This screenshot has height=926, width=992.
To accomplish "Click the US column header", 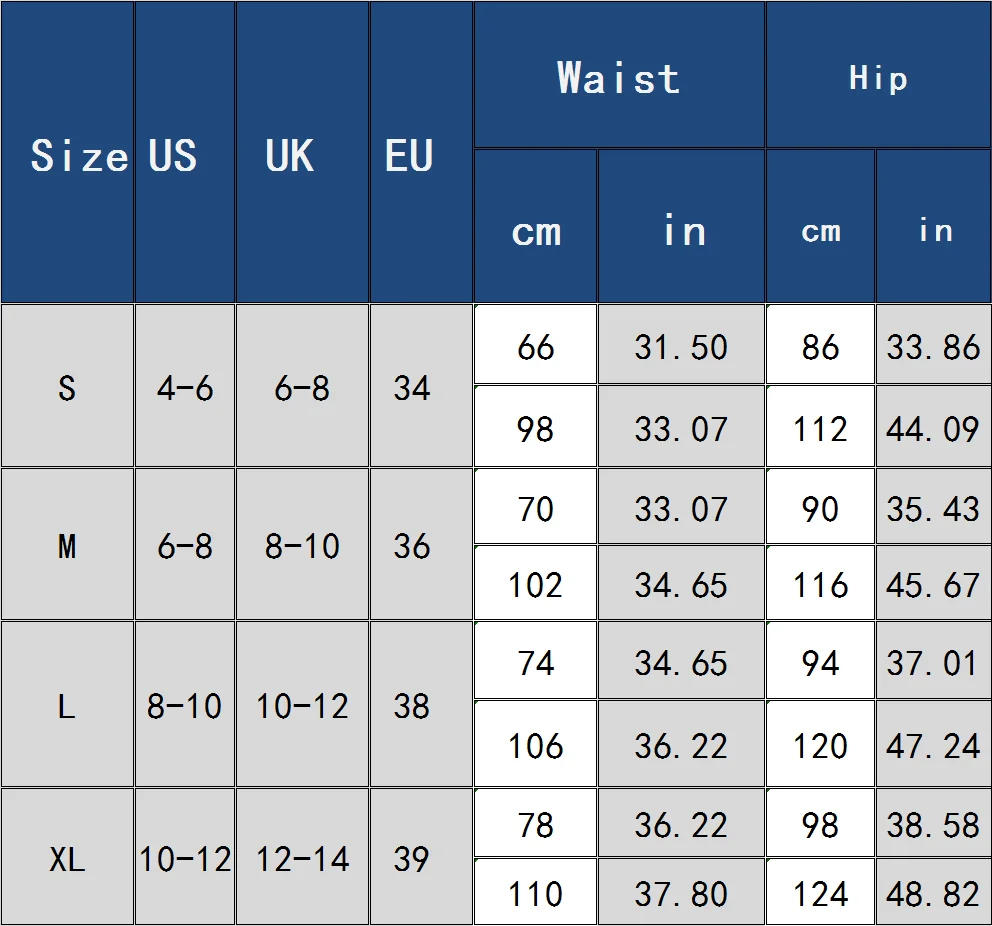I will [x=185, y=152].
